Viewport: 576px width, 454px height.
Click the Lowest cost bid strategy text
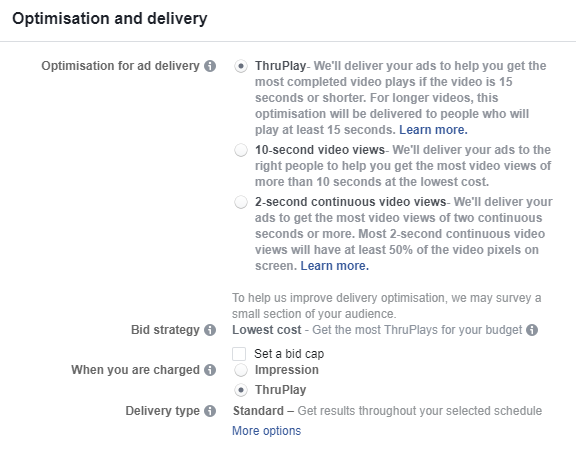[267, 330]
